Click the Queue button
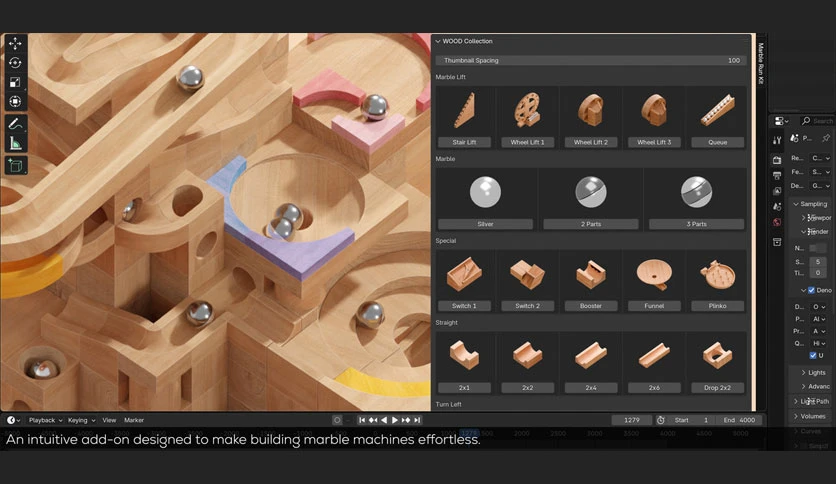The width and height of the screenshot is (836, 484). [x=717, y=142]
